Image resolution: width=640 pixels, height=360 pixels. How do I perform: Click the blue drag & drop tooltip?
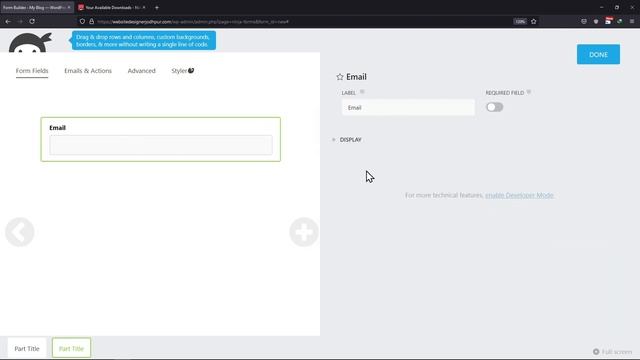pos(144,40)
